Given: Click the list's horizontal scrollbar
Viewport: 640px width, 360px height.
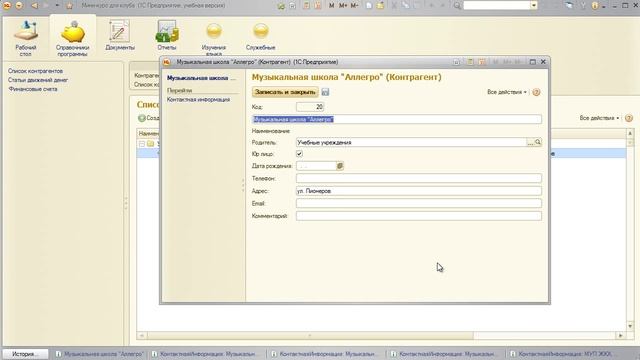Looking at the screenshot, I should pyautogui.click(x=310, y=336).
